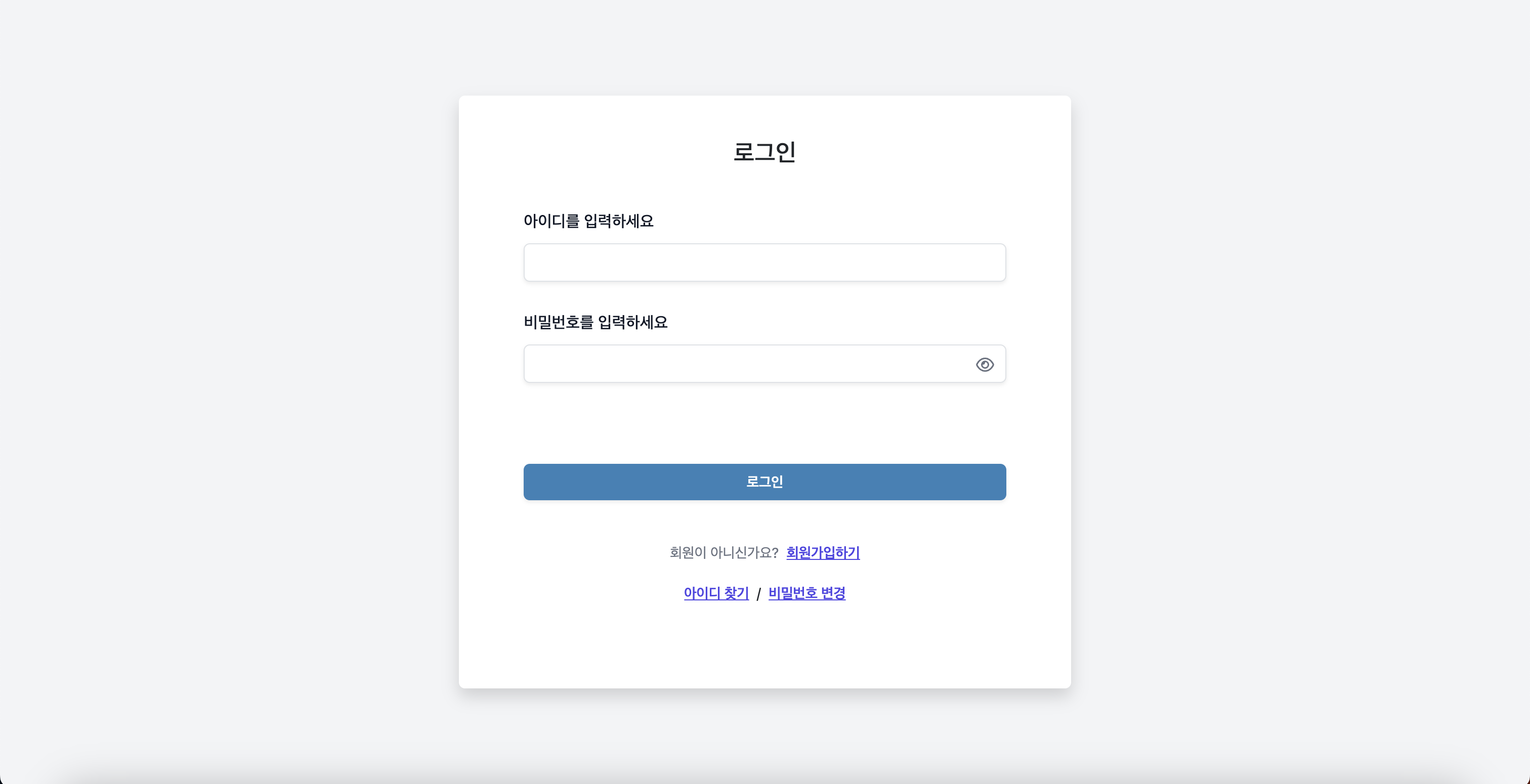Click inside the ID input field
Image resolution: width=1530 pixels, height=784 pixels.
764,262
